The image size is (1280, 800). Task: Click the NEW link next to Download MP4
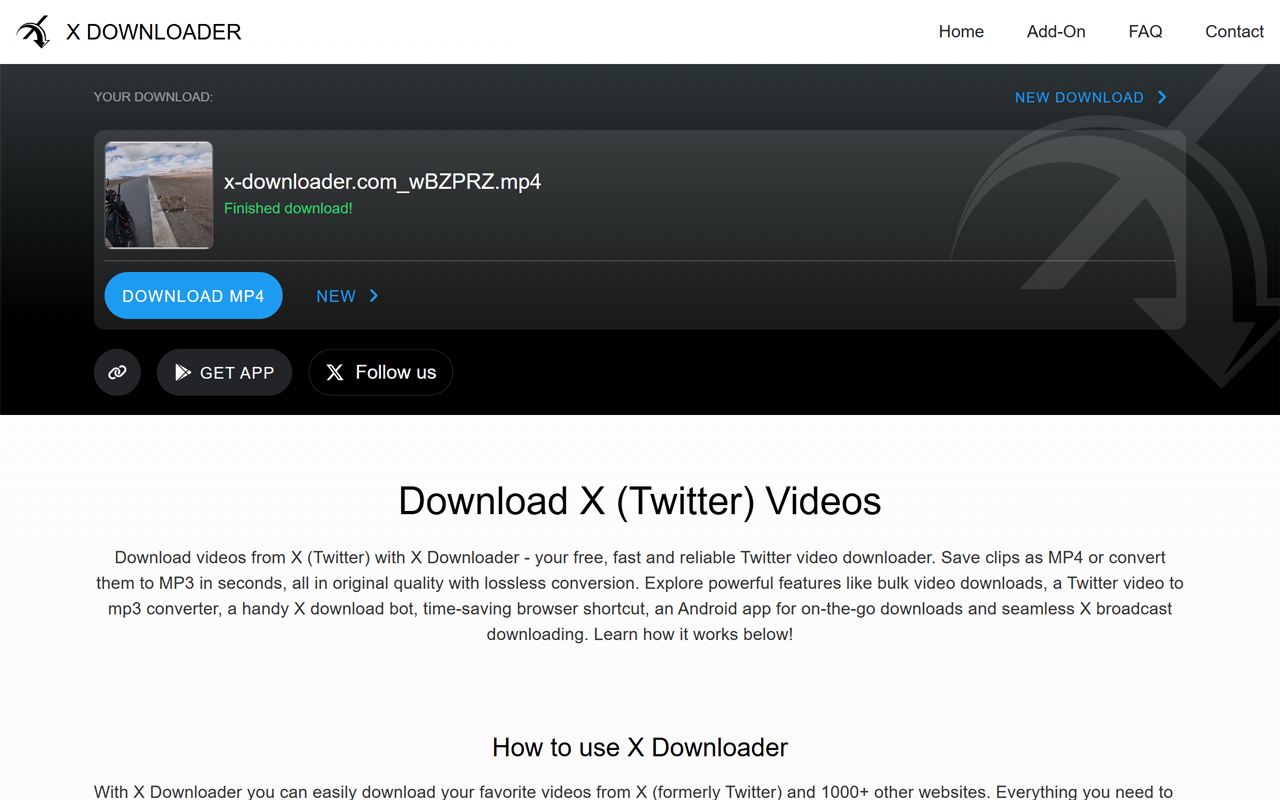pos(336,296)
